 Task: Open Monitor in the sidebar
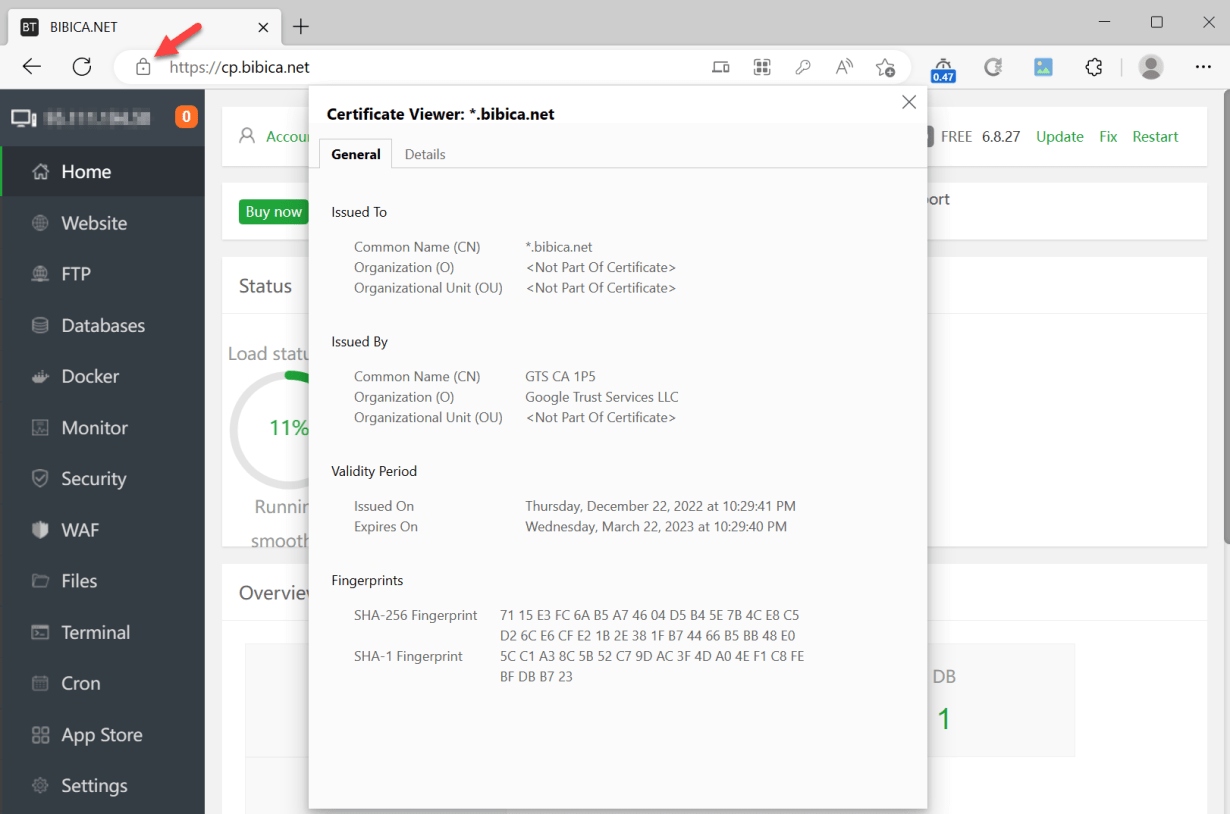pos(103,427)
